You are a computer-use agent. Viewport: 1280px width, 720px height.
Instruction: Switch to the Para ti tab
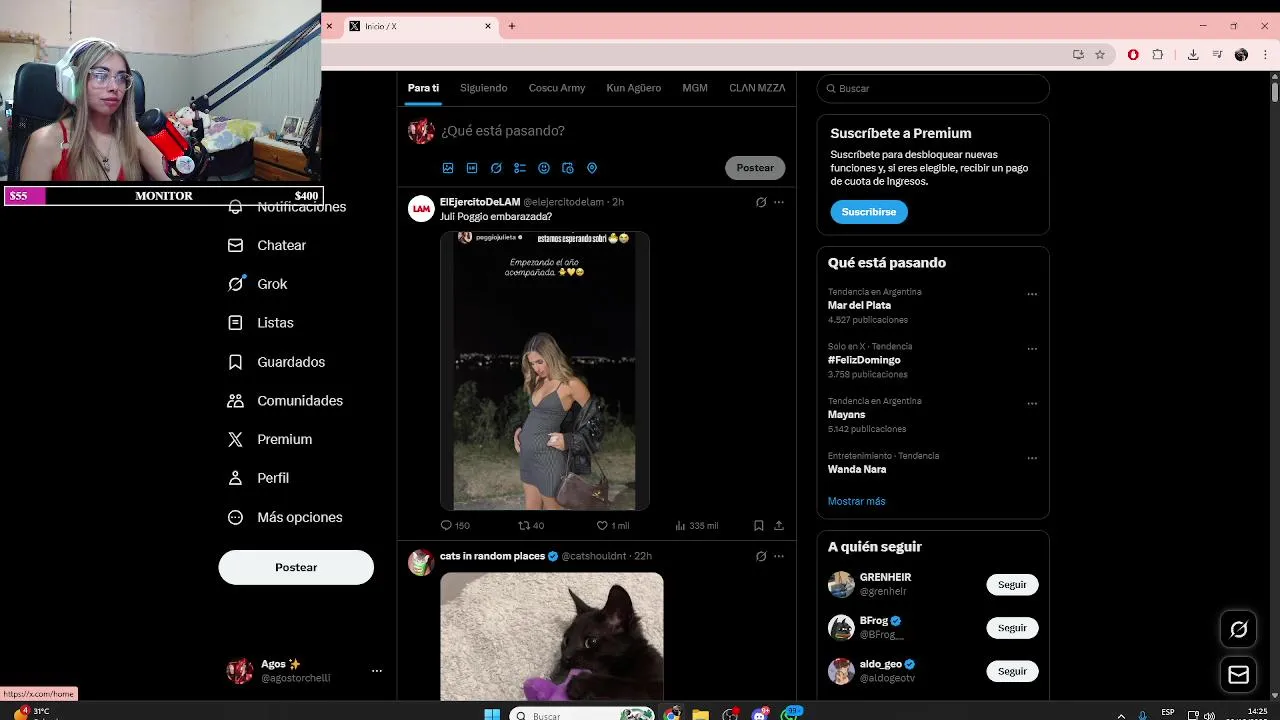tap(423, 88)
